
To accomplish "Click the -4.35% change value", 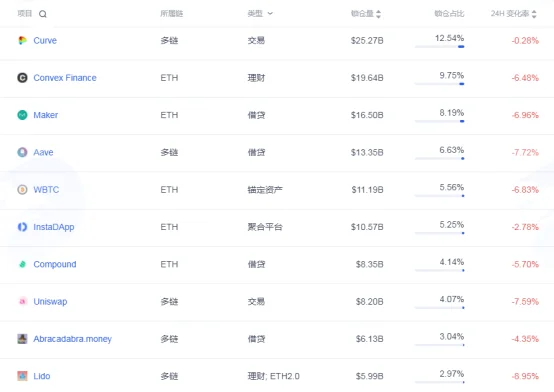I will (525, 339).
